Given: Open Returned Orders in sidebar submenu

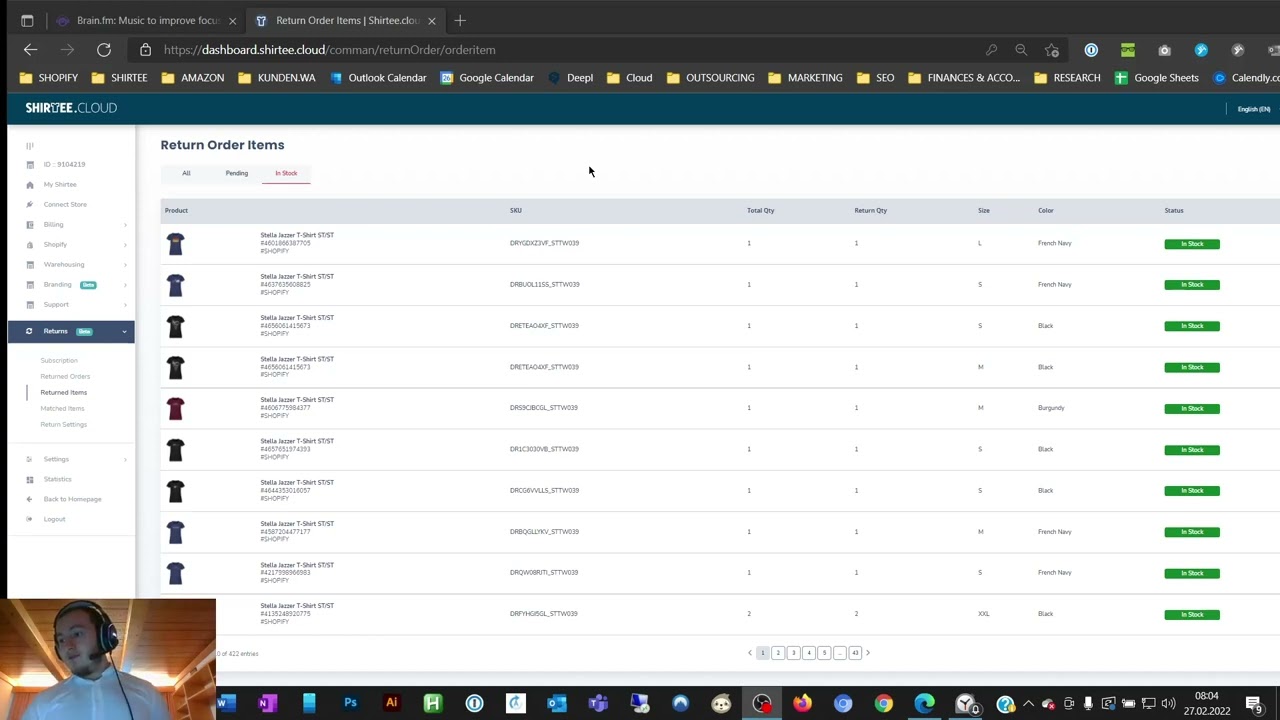Looking at the screenshot, I should pos(65,376).
